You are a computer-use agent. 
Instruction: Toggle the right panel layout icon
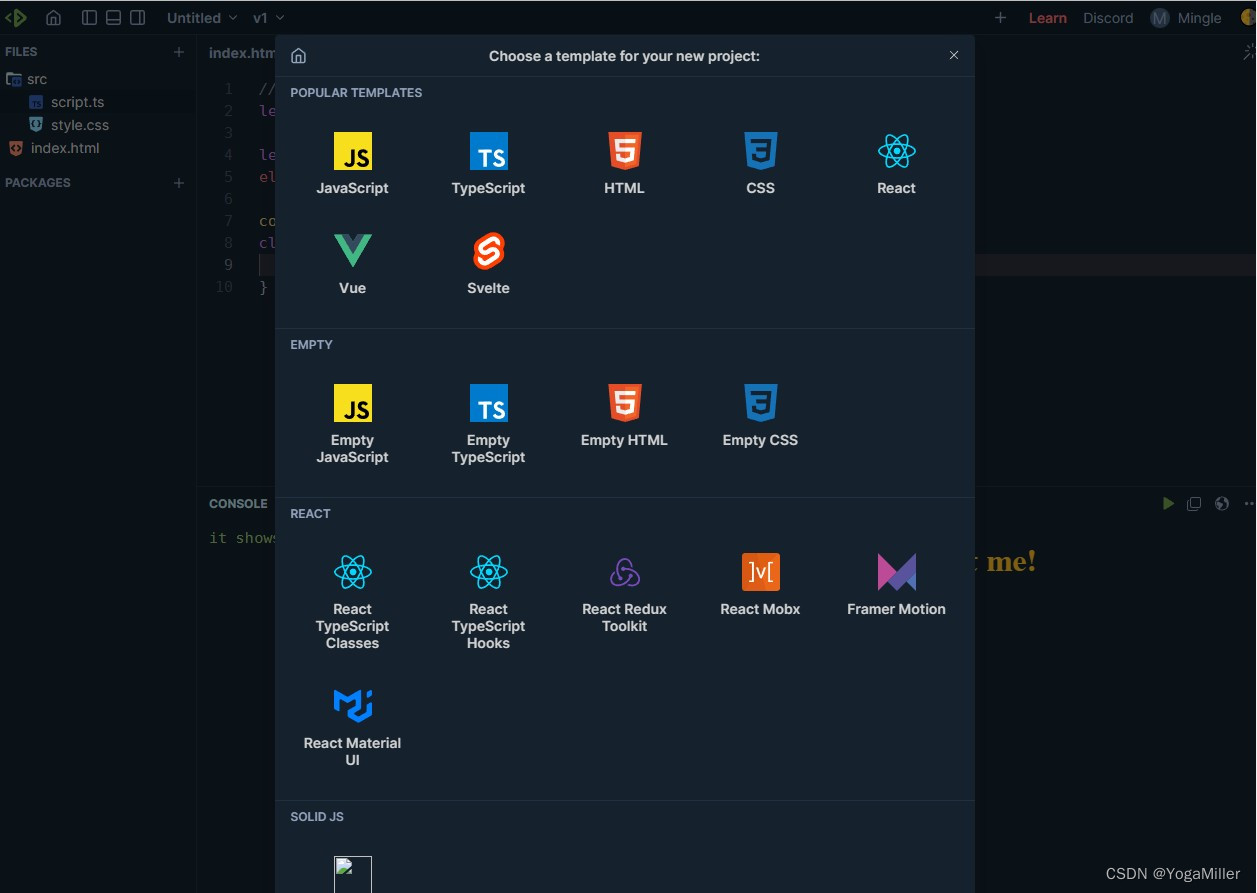tap(138, 18)
